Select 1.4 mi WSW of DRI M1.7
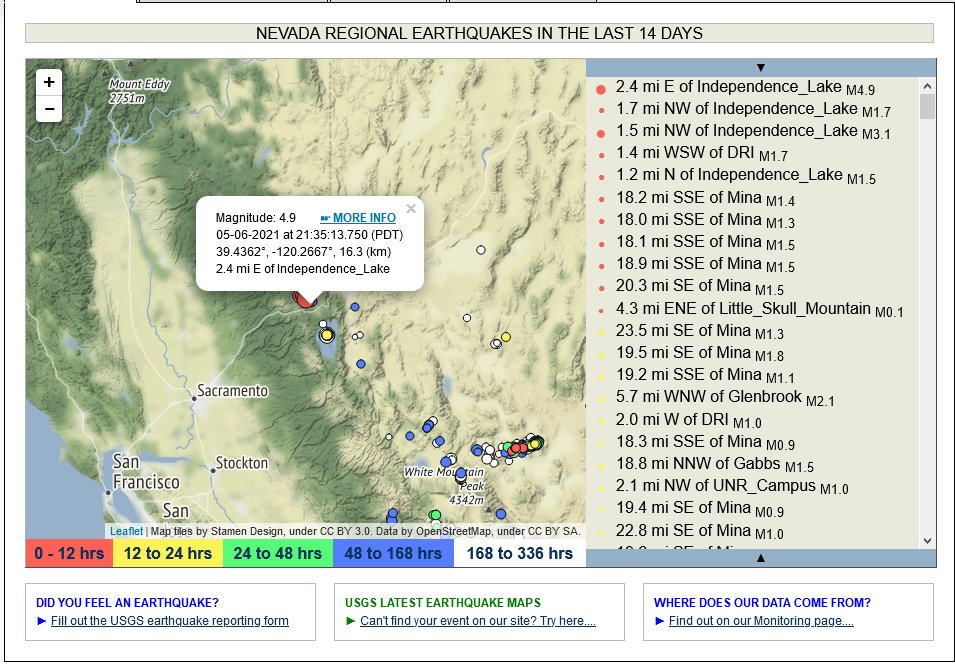The image size is (955, 665). tap(702, 153)
